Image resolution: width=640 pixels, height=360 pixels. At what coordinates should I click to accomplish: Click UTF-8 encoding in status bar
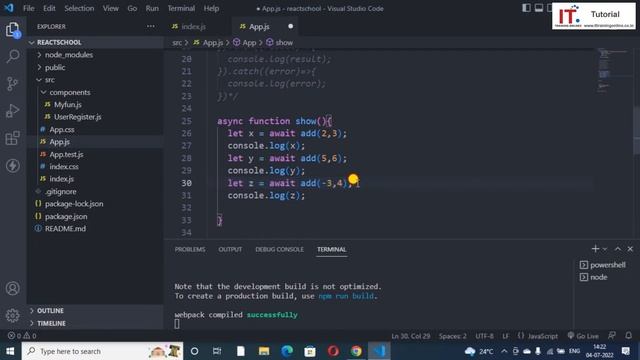coord(484,336)
